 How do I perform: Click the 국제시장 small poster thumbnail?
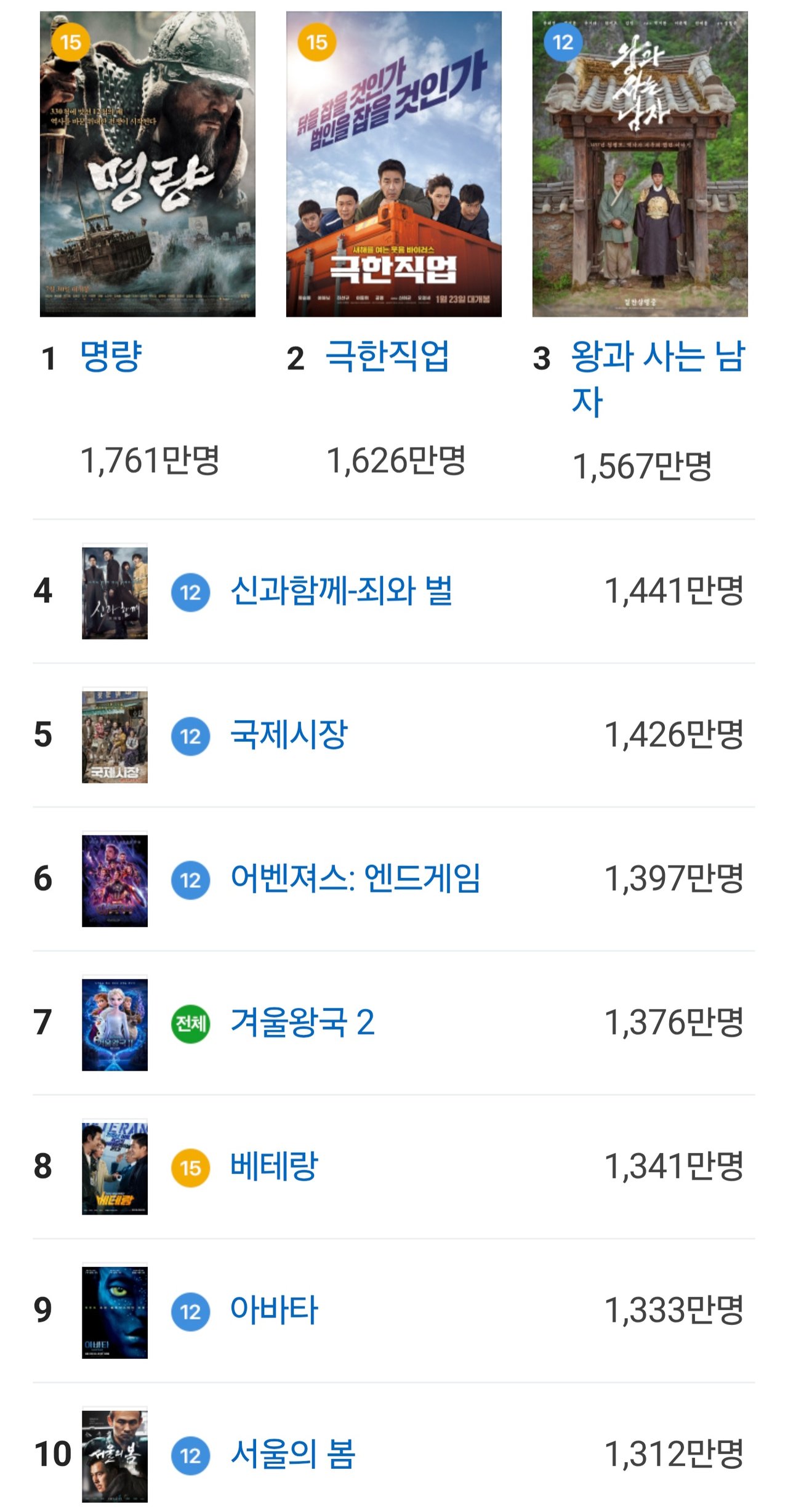click(x=115, y=736)
